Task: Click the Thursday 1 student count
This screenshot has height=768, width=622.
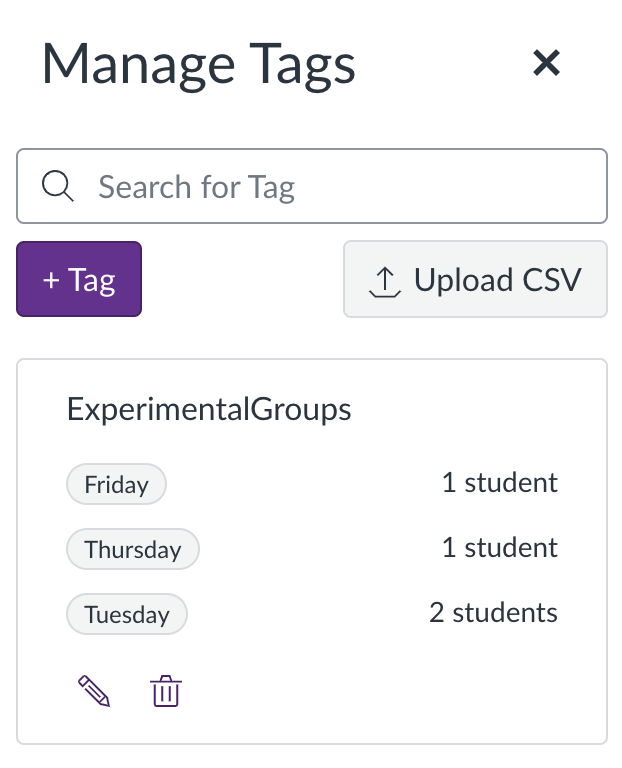Action: pos(500,548)
